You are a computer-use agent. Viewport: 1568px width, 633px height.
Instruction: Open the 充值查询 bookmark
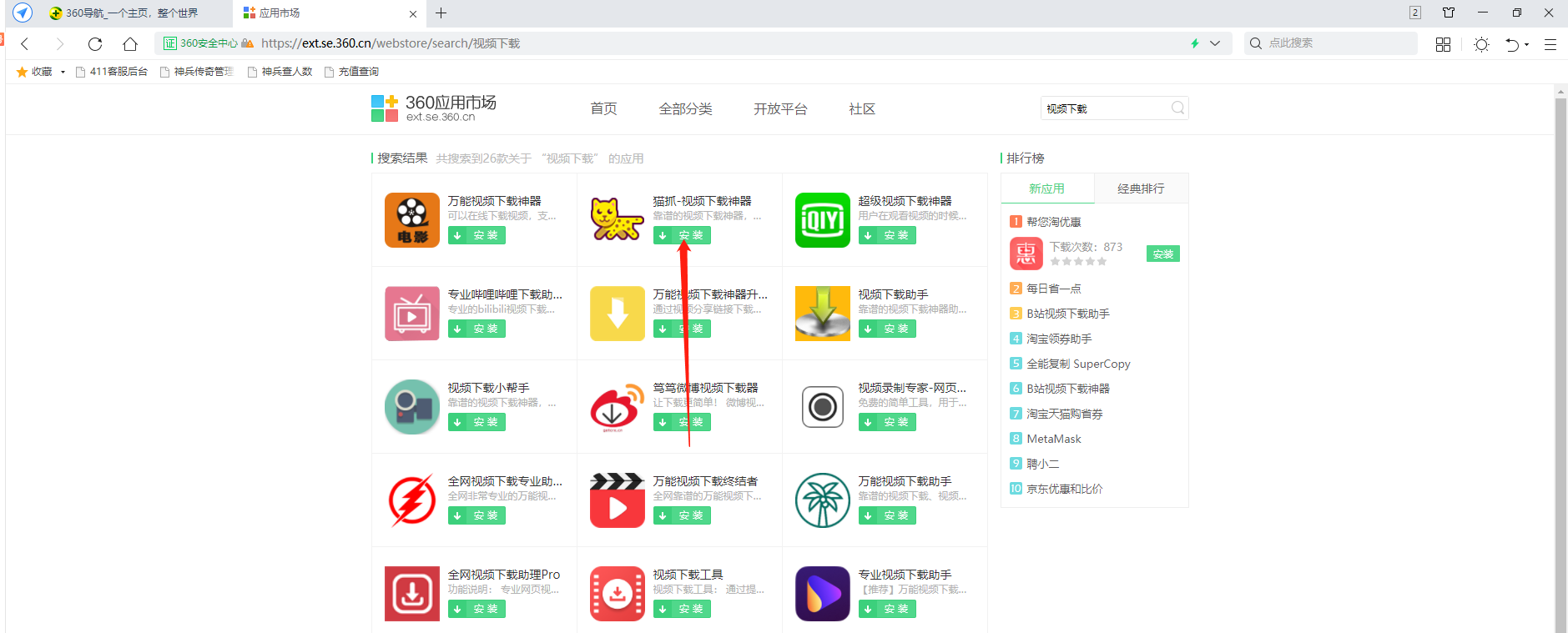pyautogui.click(x=351, y=72)
